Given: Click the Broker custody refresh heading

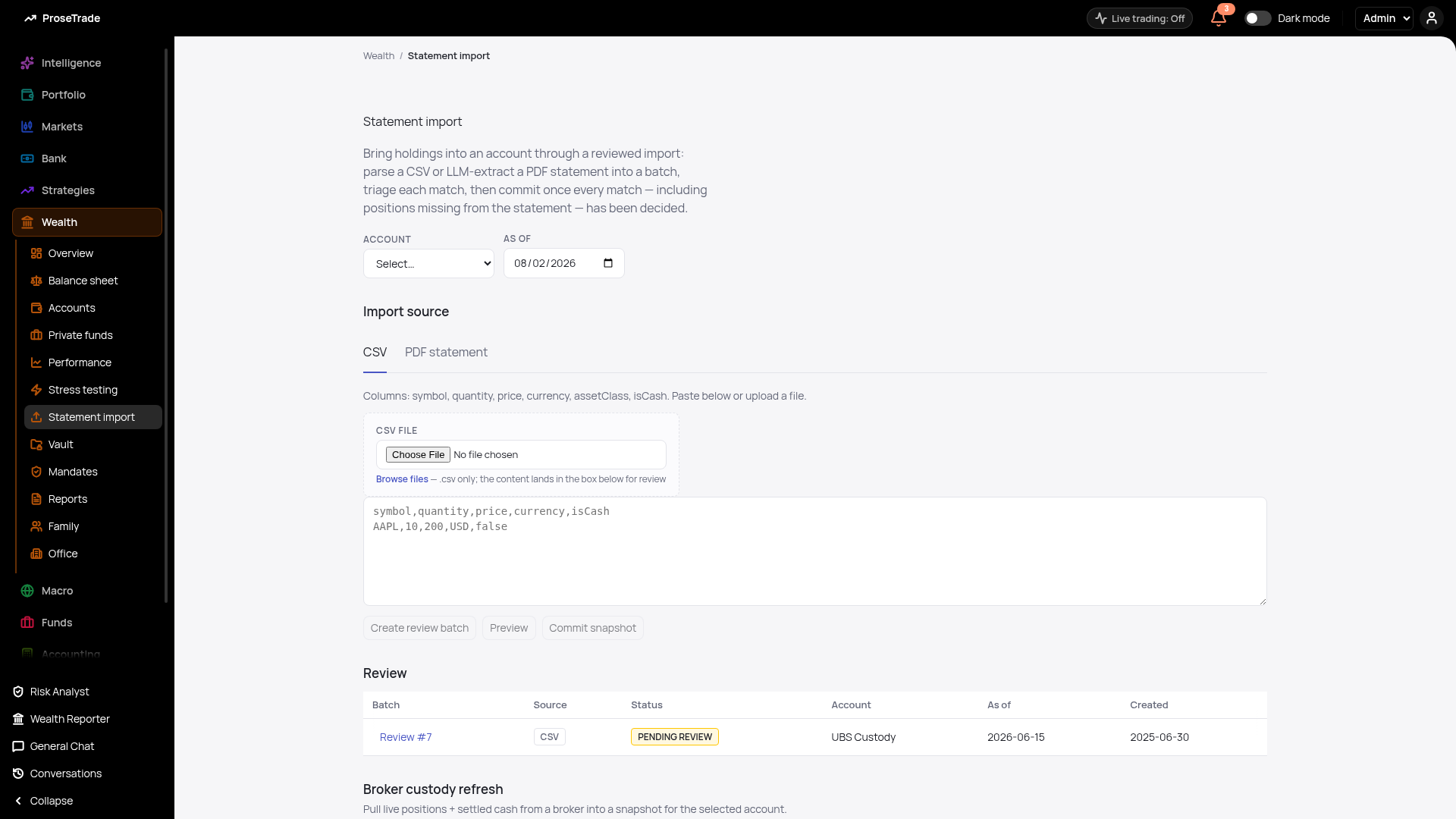Looking at the screenshot, I should tap(433, 789).
